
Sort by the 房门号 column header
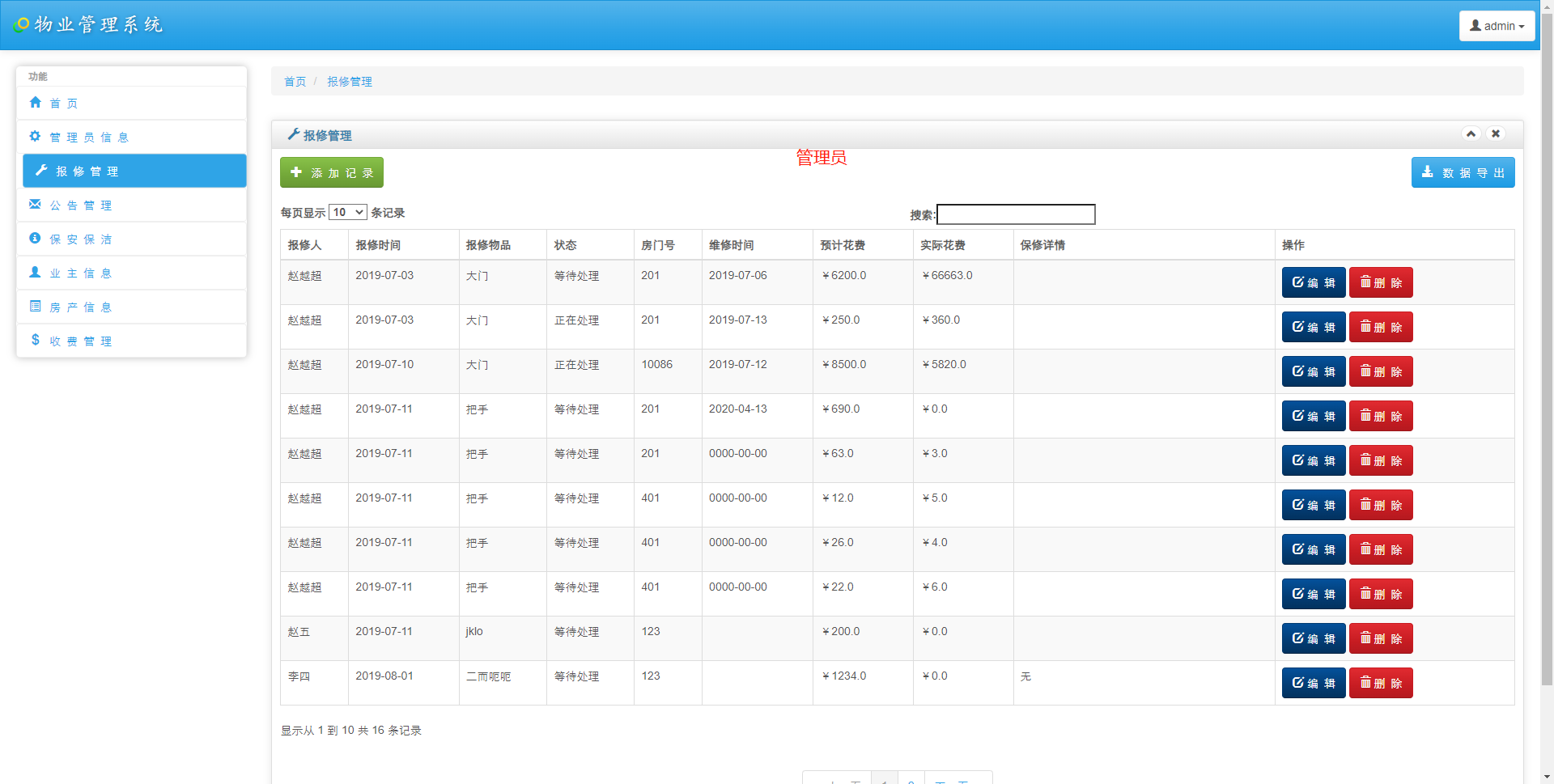click(669, 245)
